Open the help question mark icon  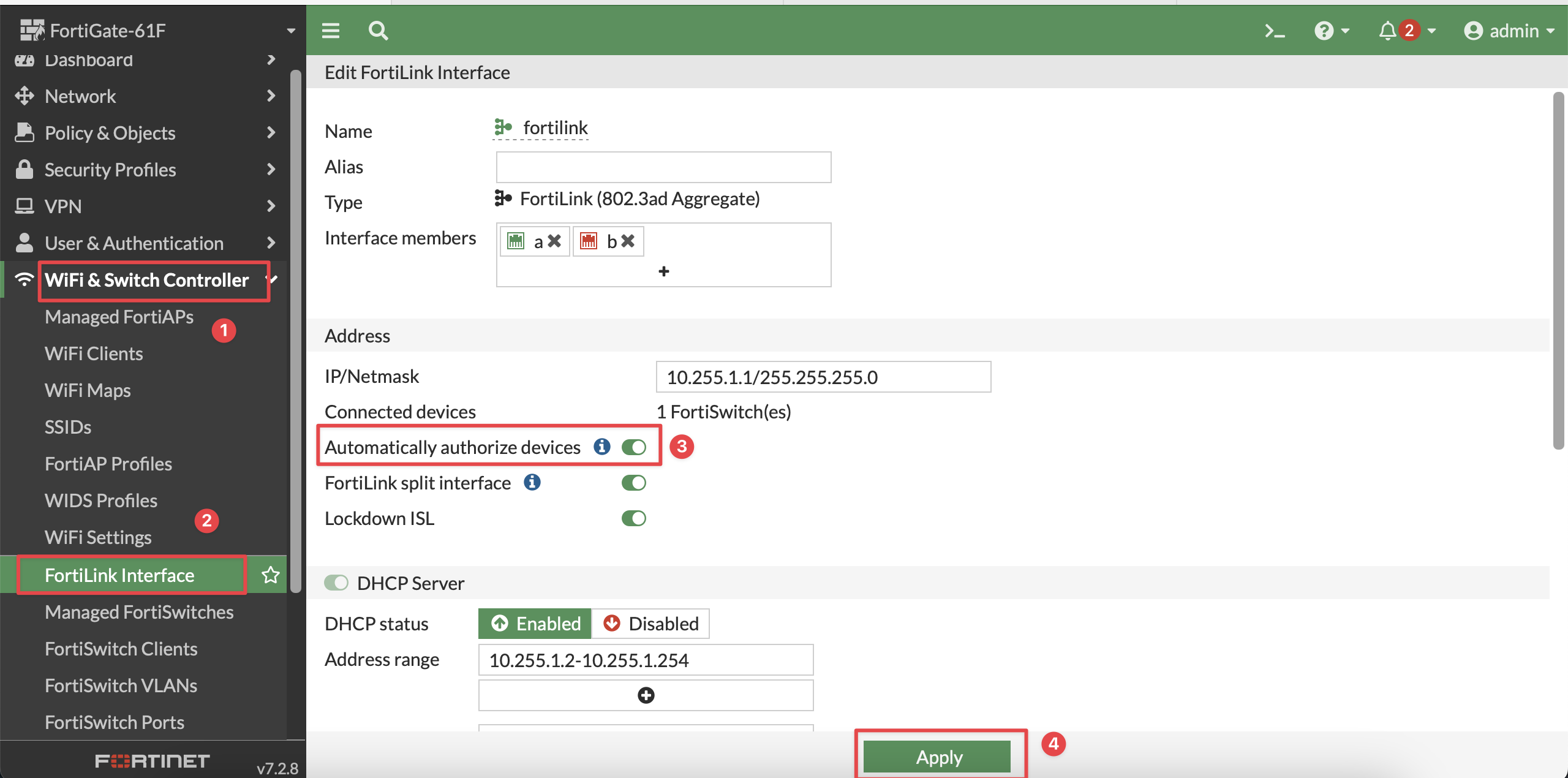[x=1324, y=31]
